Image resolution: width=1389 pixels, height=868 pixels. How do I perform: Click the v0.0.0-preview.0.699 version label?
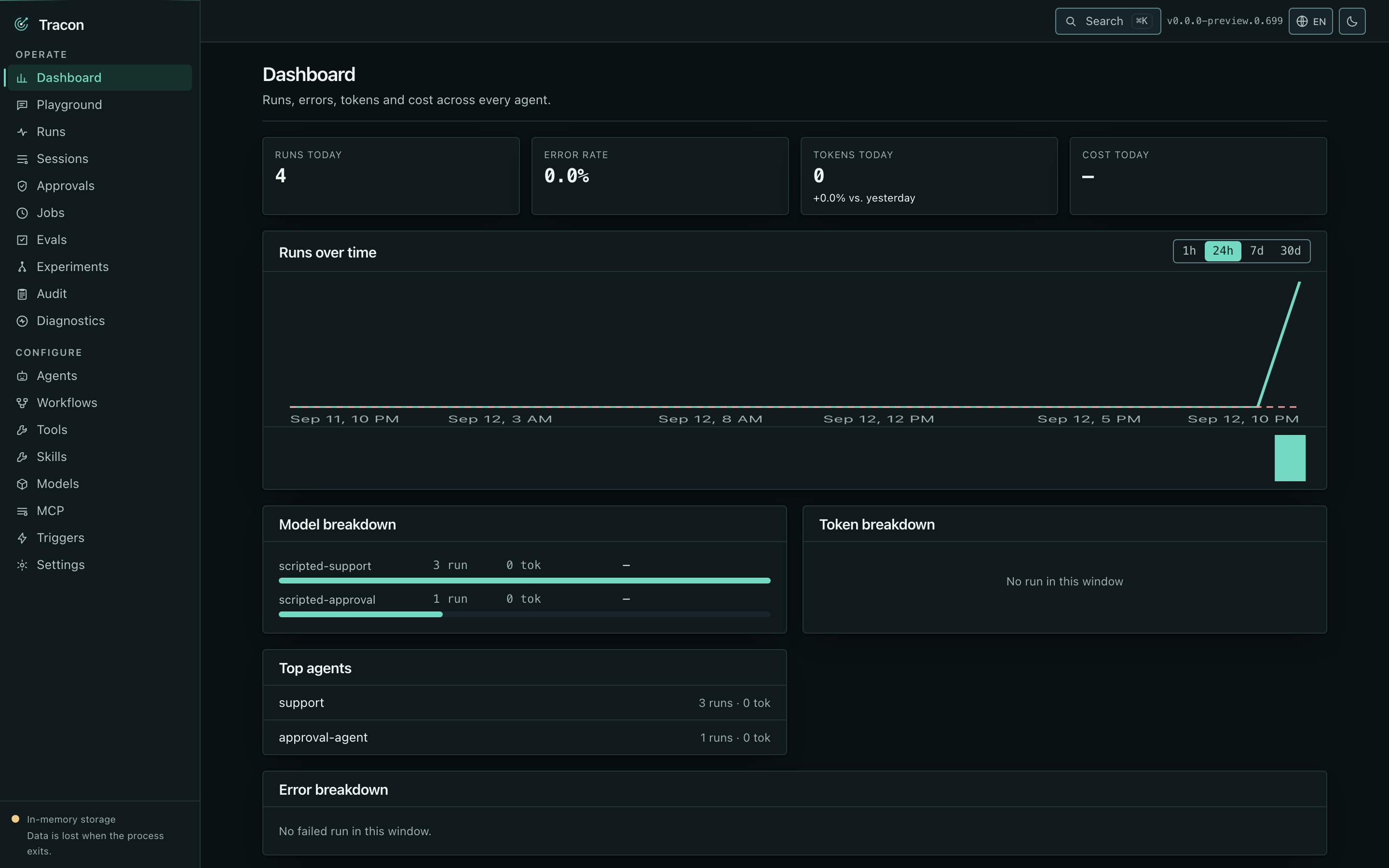(1224, 21)
